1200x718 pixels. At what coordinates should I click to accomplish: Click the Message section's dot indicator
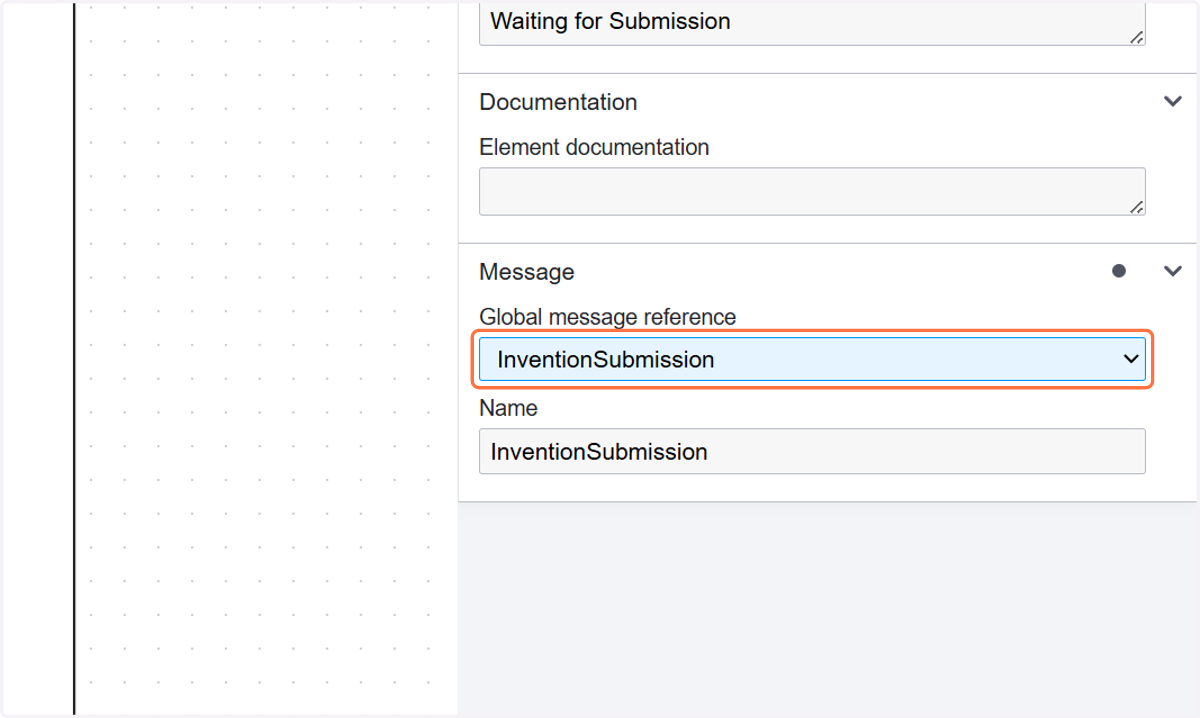(1119, 271)
